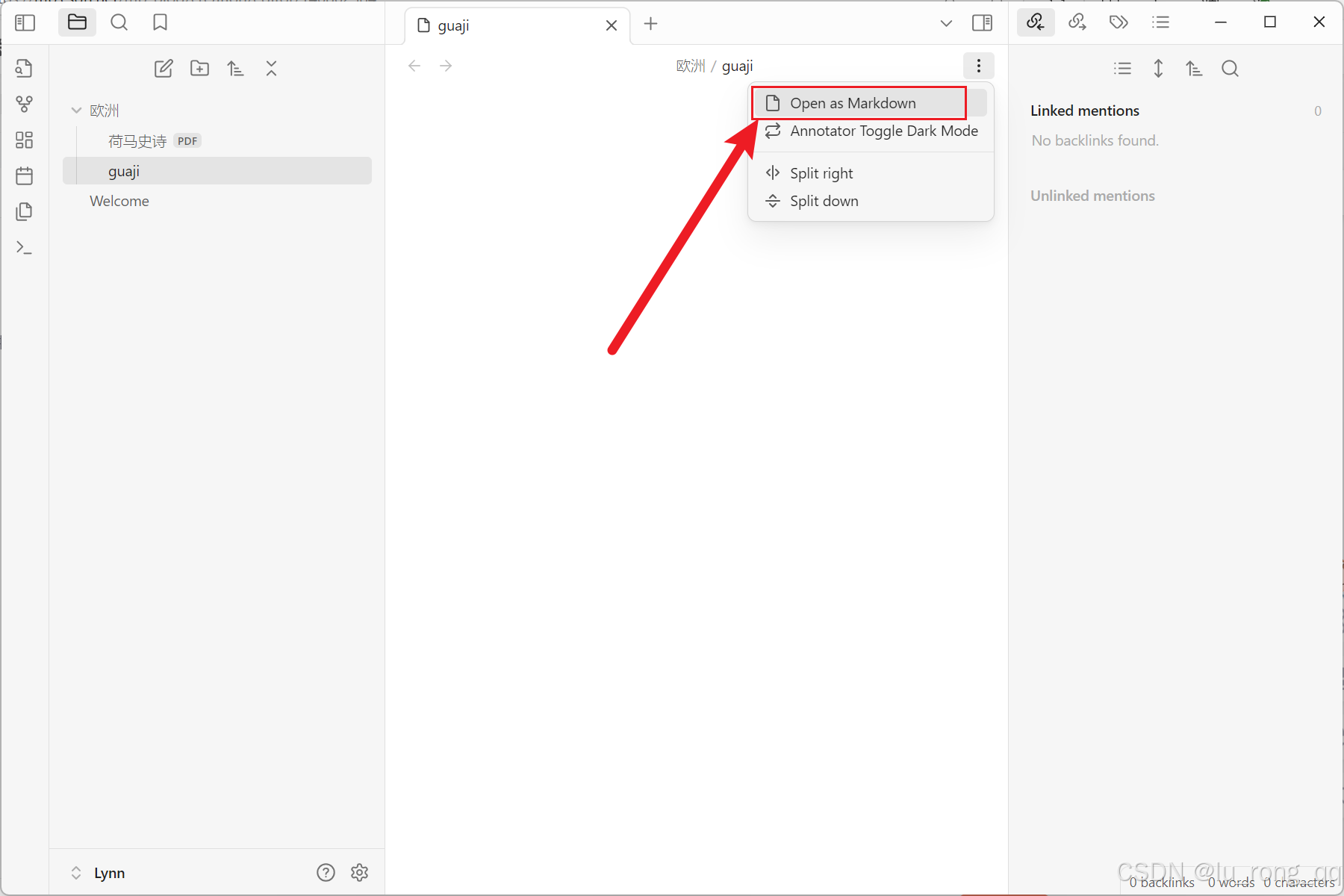Change sort order in file explorer
This screenshot has width=1344, height=896.
(235, 69)
